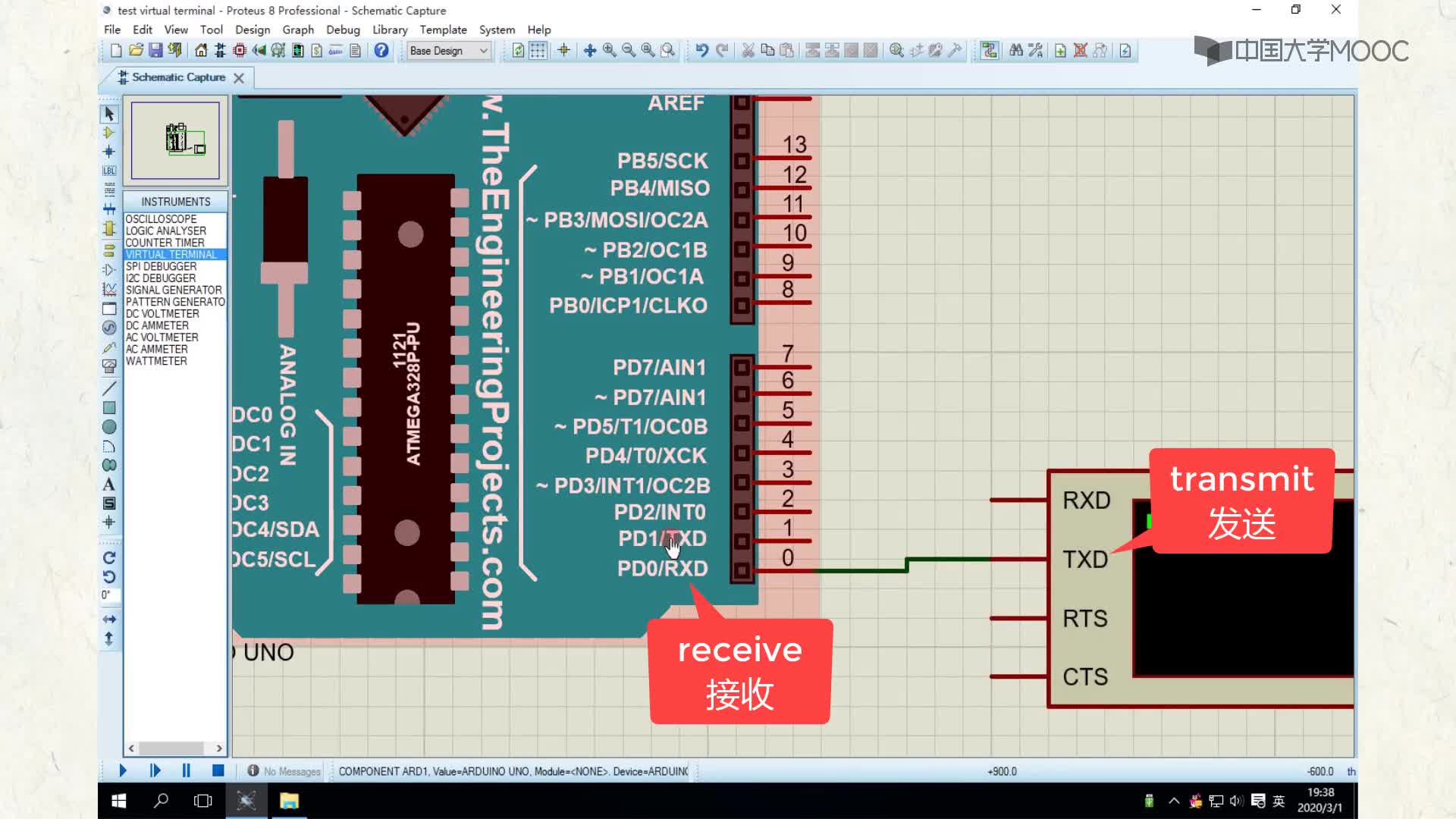The image size is (1456, 819).
Task: Click the Zoom Out magnifier
Action: pos(629,51)
